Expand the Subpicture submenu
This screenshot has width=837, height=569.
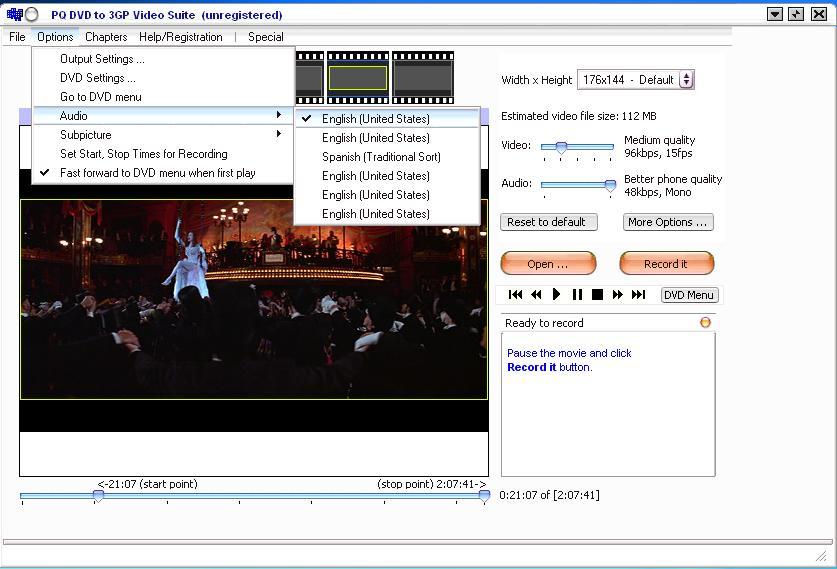click(163, 135)
